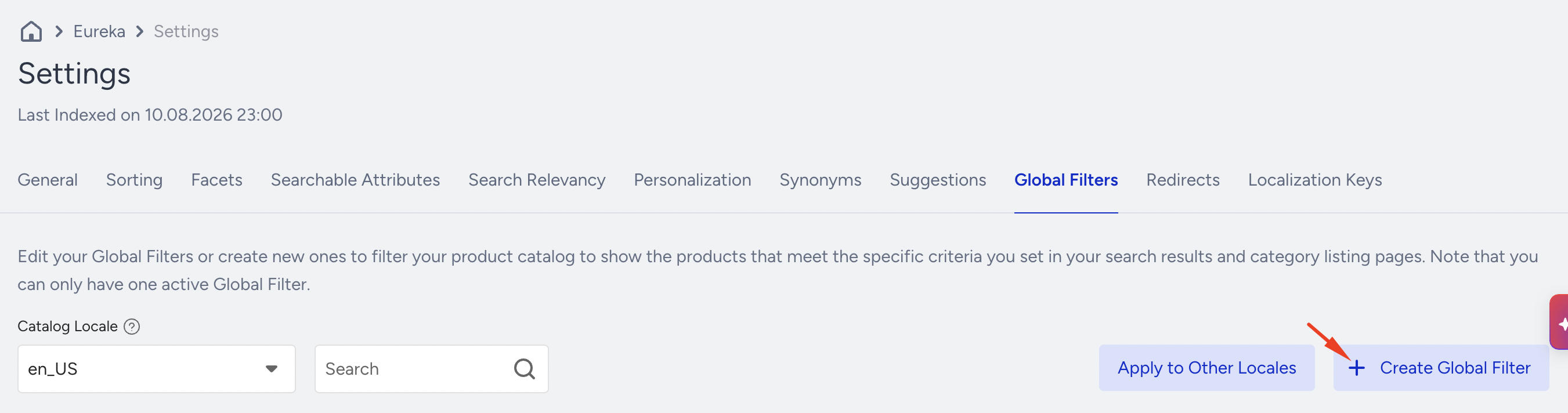
Task: Open the sparkle assistant side widget
Action: tap(1559, 323)
